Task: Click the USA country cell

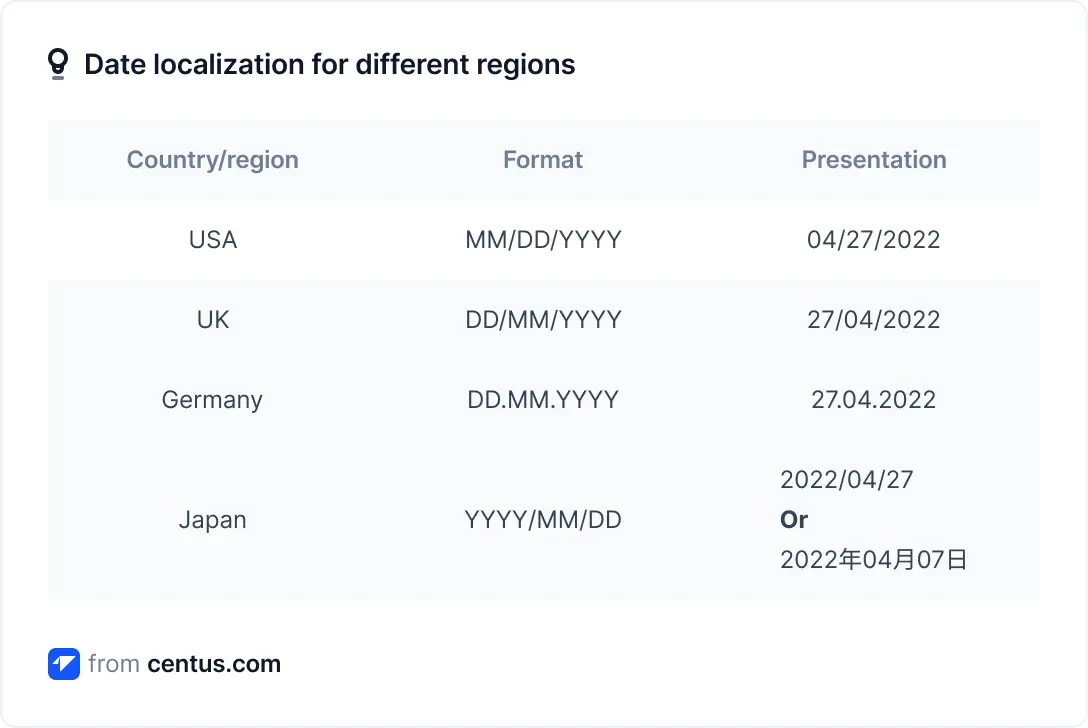Action: click(213, 240)
